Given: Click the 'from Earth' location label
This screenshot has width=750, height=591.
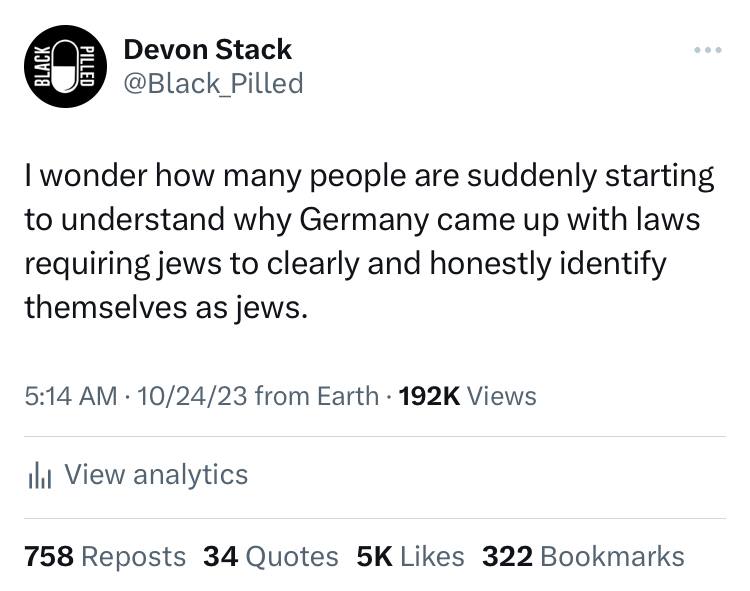Looking at the screenshot, I should (317, 396).
